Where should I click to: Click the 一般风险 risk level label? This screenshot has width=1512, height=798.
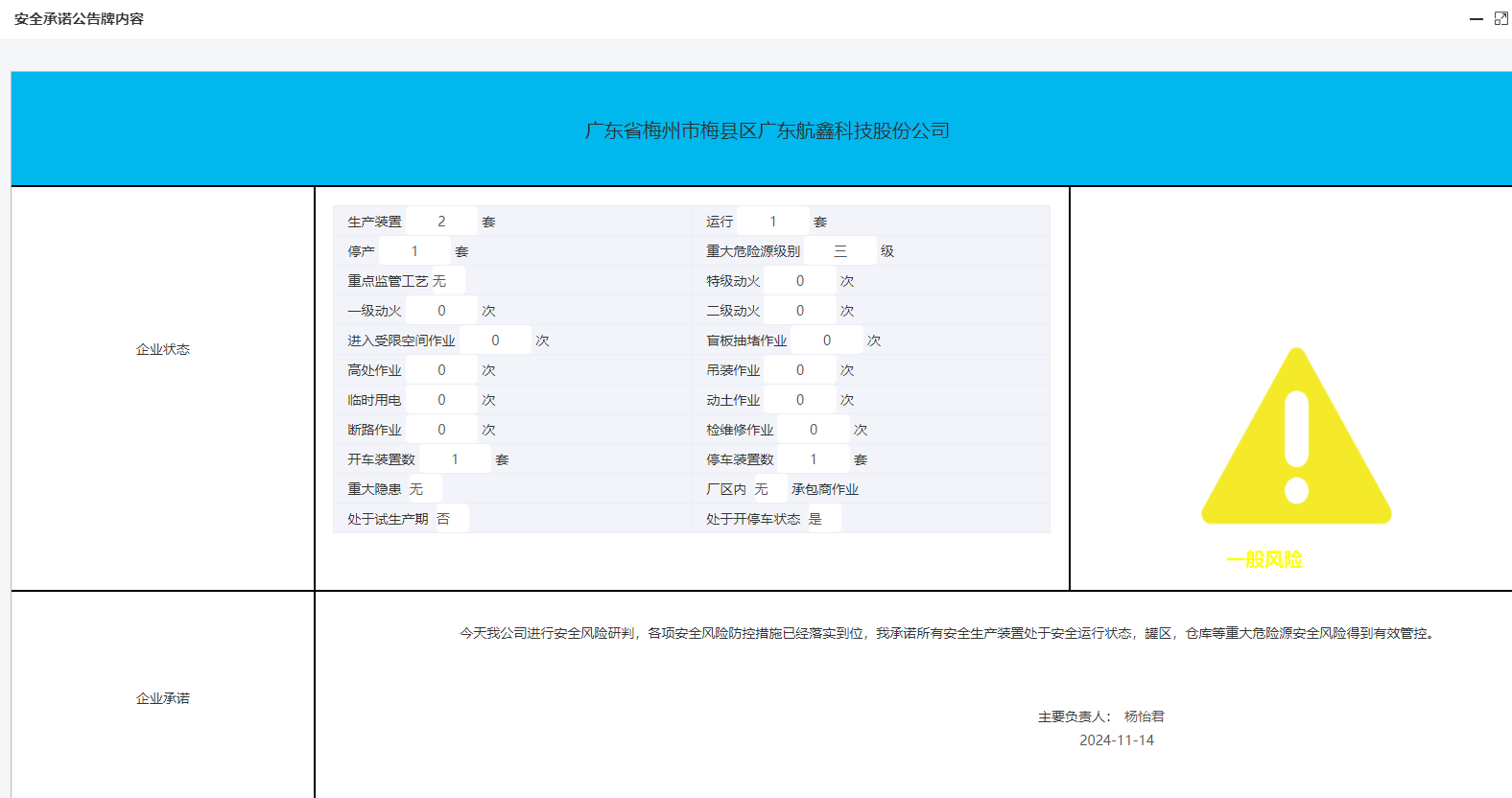click(1264, 559)
